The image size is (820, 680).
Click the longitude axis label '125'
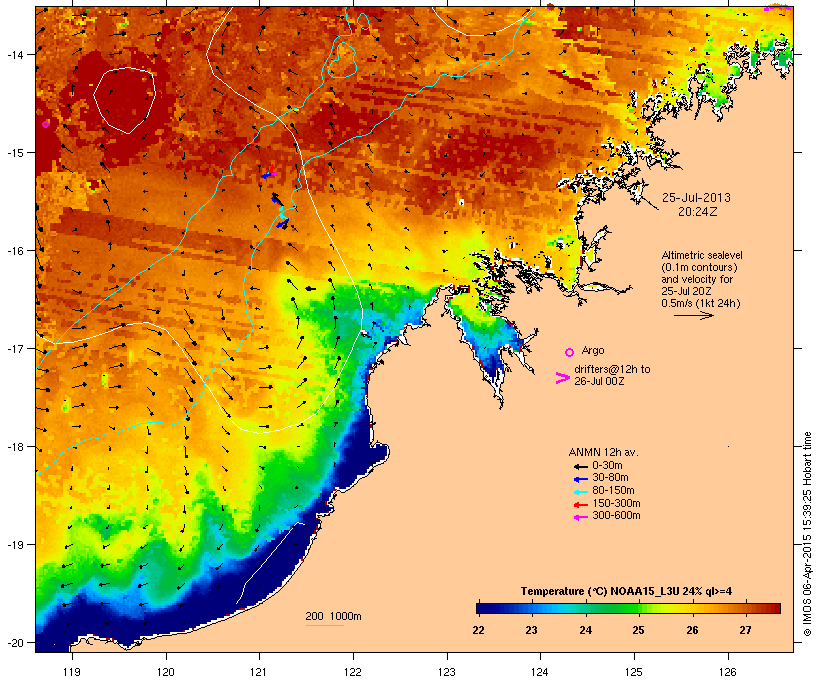[x=634, y=672]
